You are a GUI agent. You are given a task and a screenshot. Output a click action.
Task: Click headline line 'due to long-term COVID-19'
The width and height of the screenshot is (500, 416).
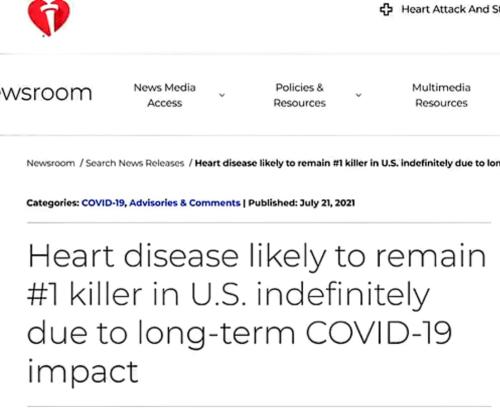tap(239, 333)
